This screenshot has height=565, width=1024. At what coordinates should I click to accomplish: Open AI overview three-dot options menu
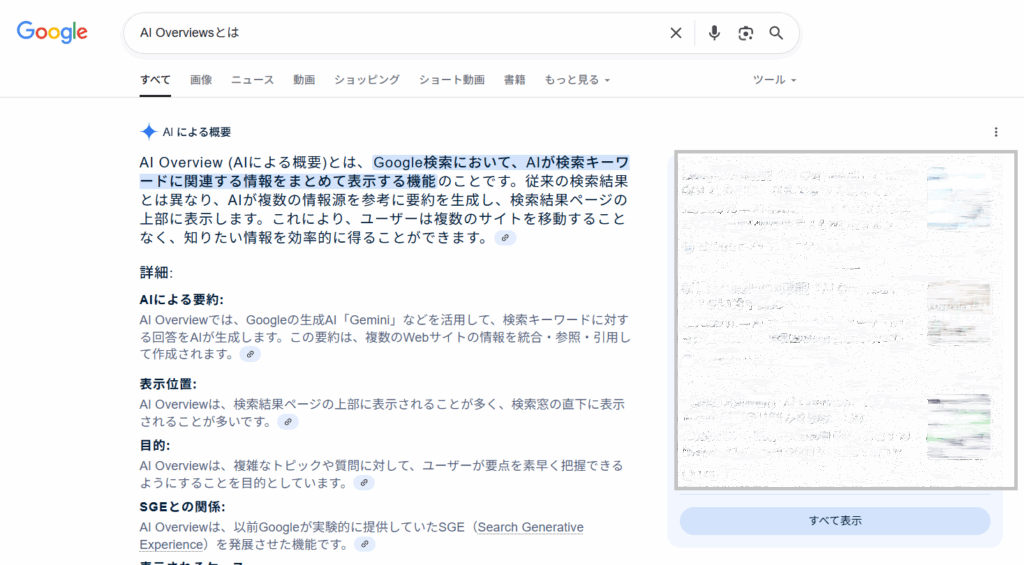[996, 132]
